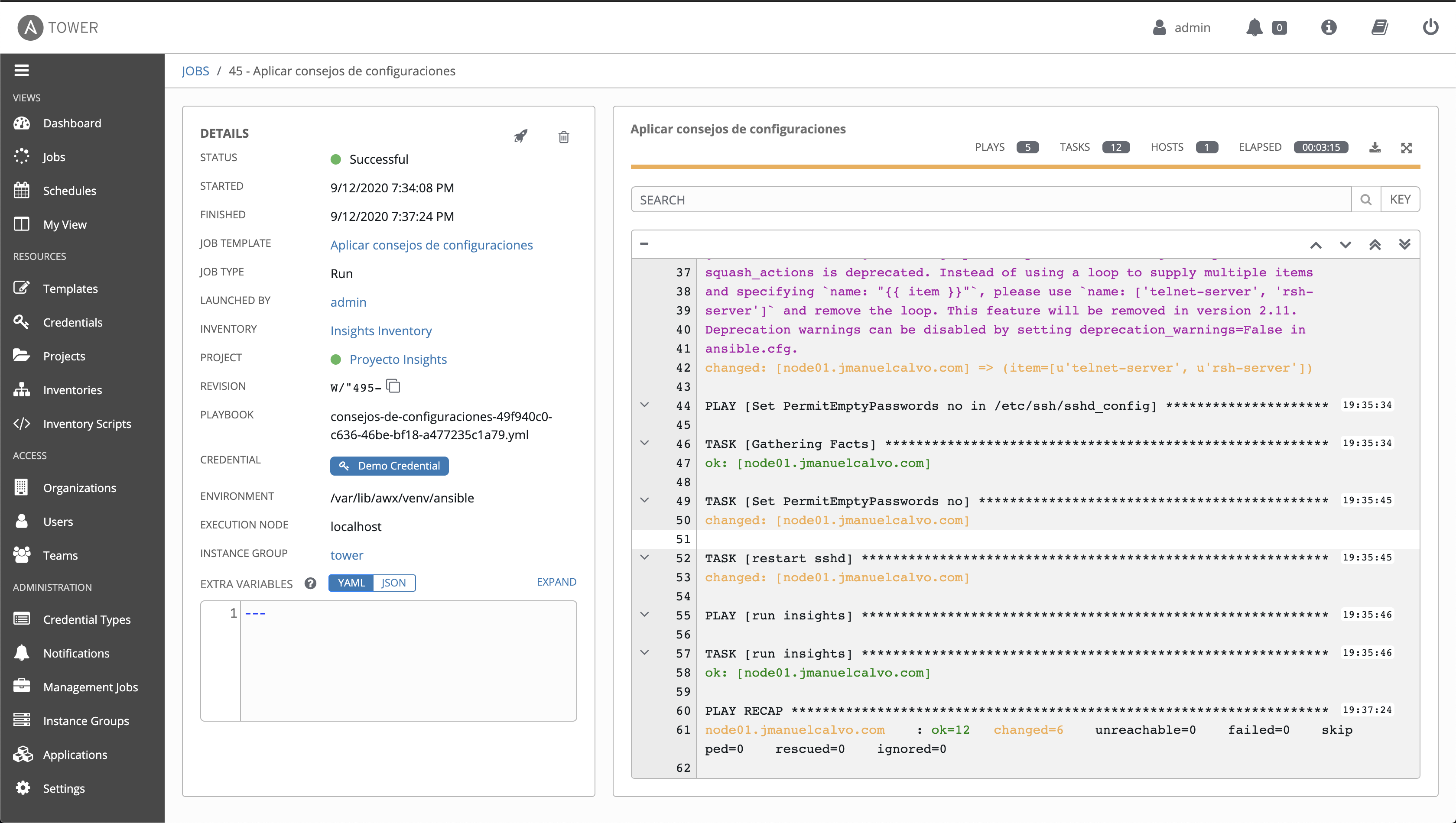Relaunch job with the rocket icon
This screenshot has width=1456, height=823.
tap(520, 136)
